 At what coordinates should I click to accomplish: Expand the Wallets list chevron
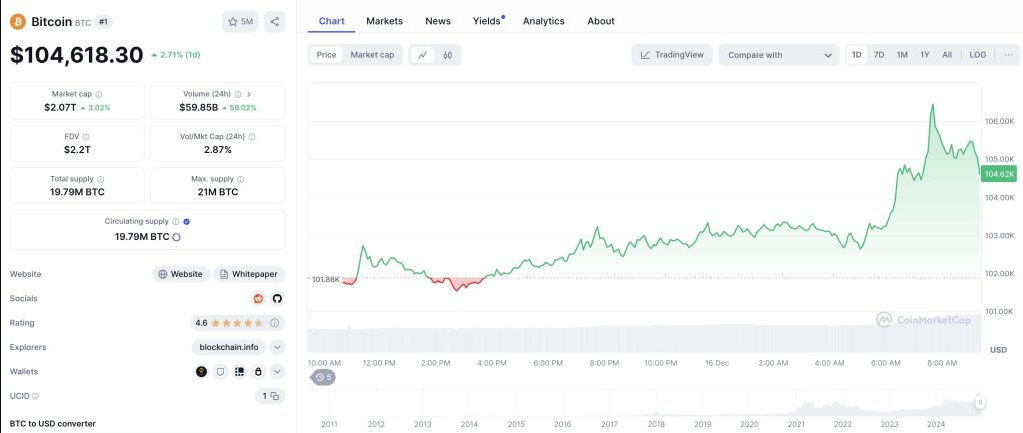tap(277, 372)
